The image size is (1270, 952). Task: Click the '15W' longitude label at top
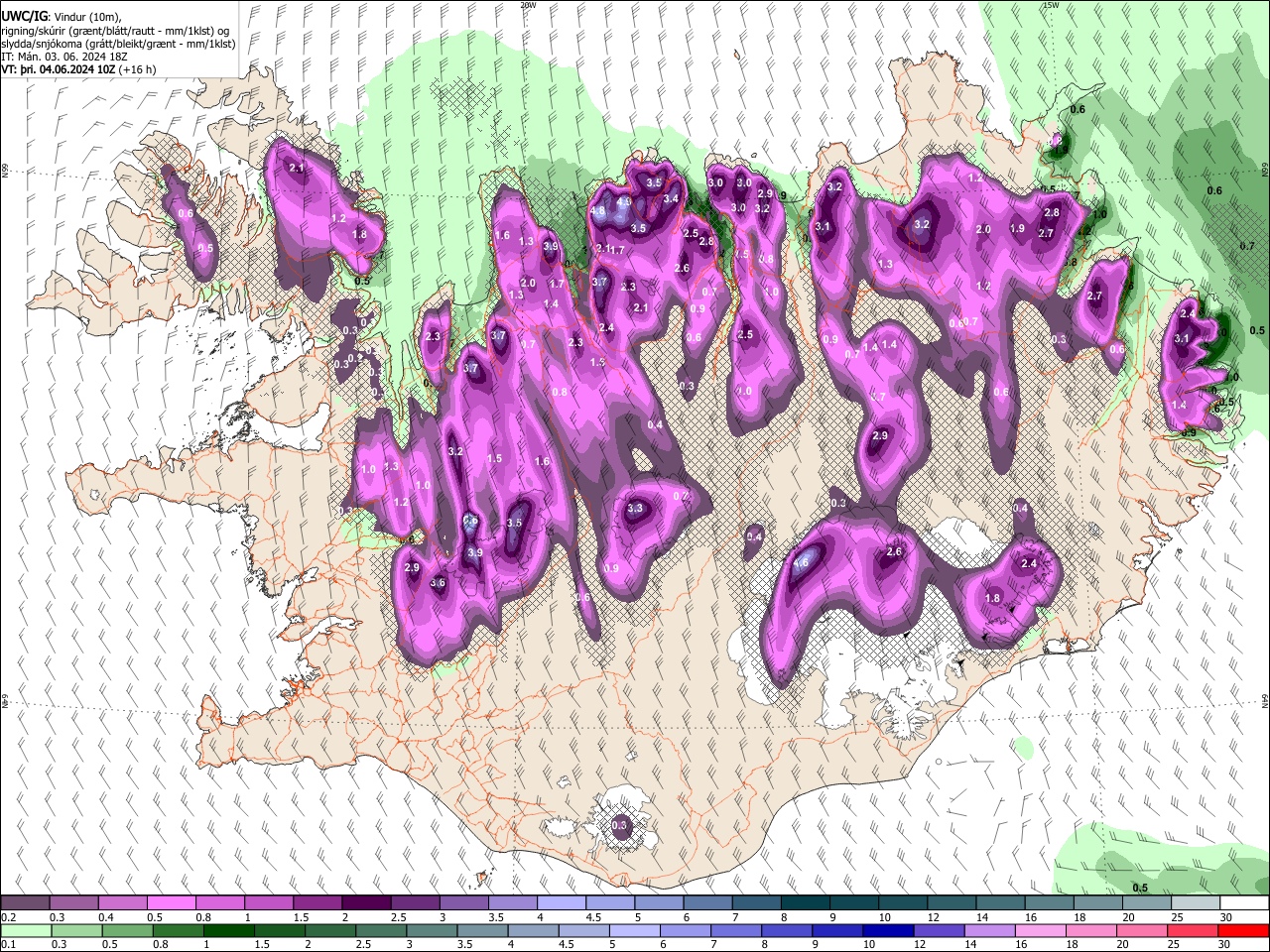point(1051,5)
